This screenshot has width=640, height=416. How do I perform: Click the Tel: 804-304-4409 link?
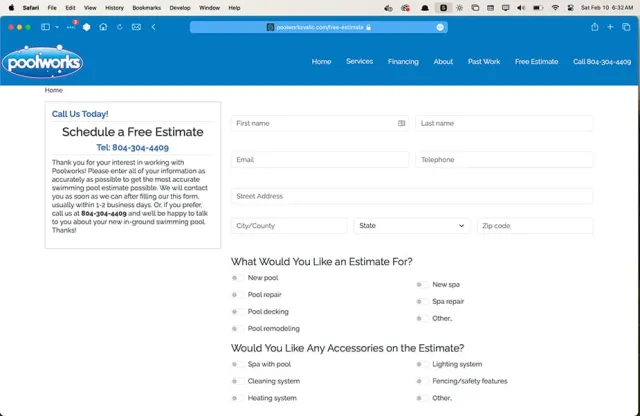[x=133, y=147]
